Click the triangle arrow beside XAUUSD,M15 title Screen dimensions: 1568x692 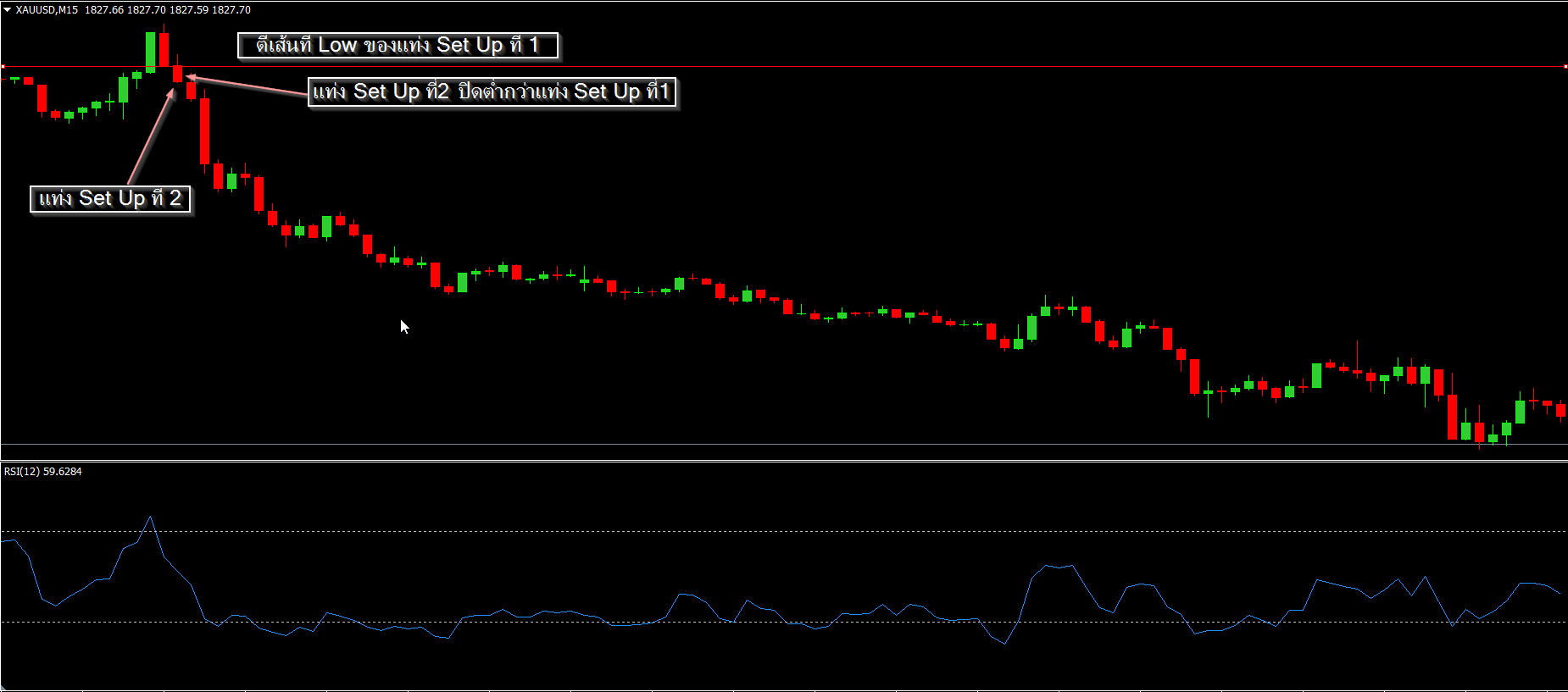coord(8,10)
